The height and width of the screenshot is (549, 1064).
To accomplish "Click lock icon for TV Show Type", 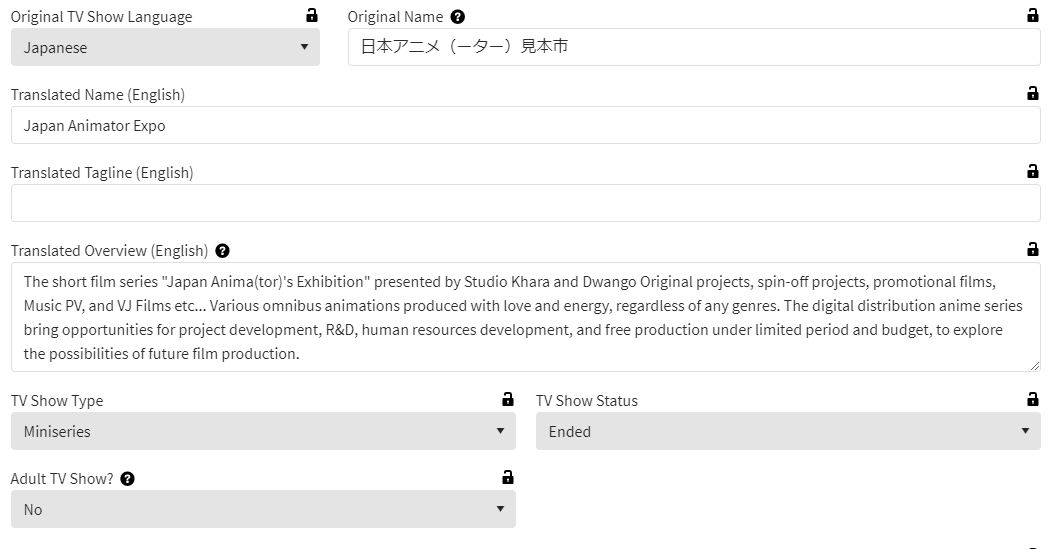I will pos(508,400).
